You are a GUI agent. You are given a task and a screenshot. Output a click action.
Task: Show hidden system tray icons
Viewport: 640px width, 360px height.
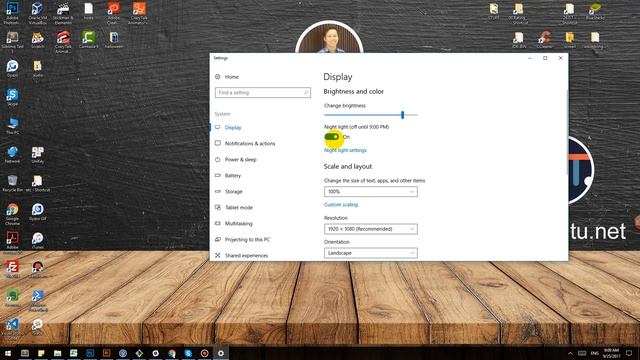570,353
